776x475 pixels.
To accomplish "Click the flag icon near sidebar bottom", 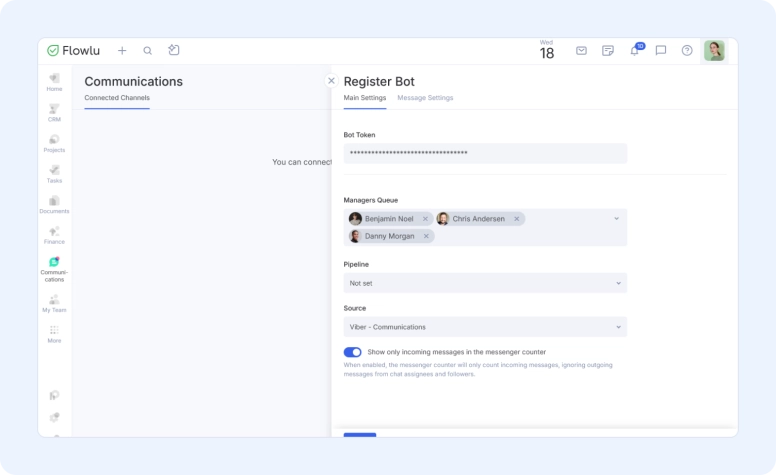I will point(54,395).
